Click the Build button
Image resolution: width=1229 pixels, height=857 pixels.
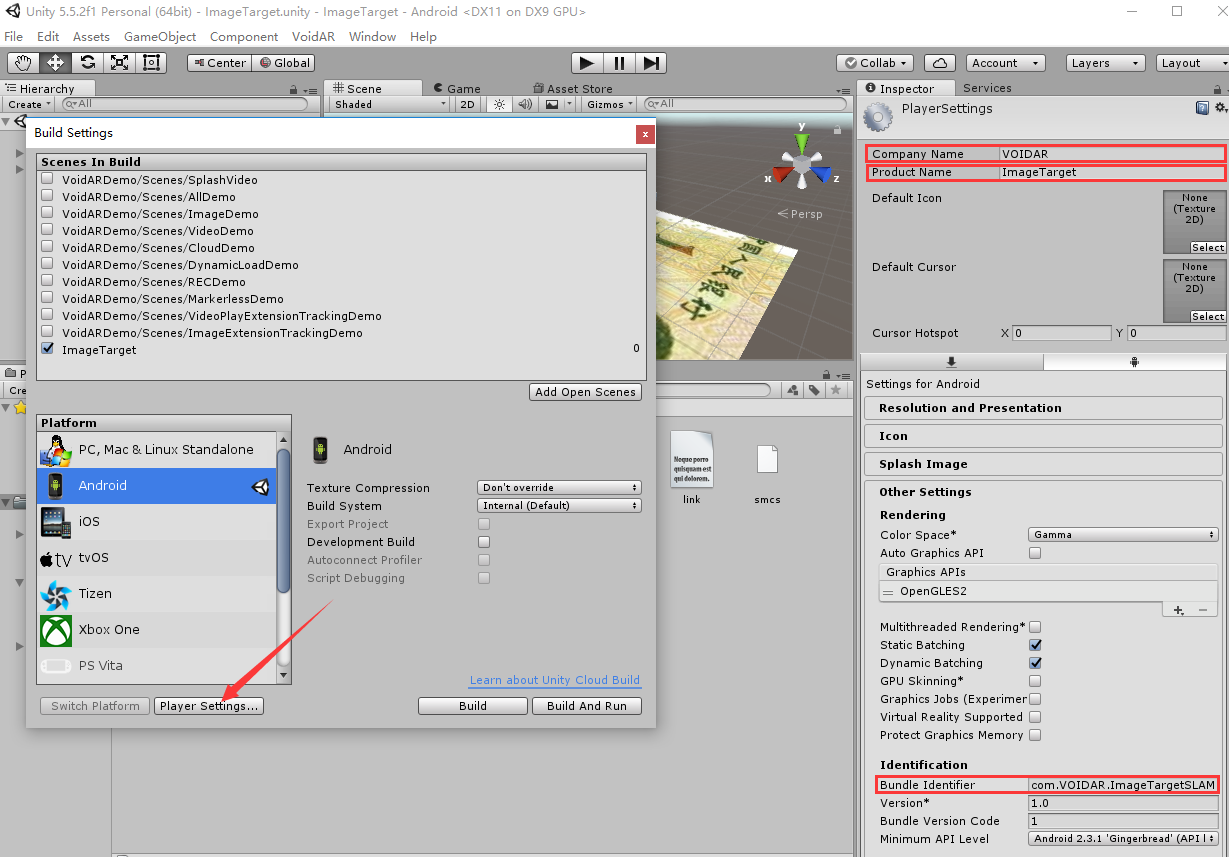pos(473,706)
